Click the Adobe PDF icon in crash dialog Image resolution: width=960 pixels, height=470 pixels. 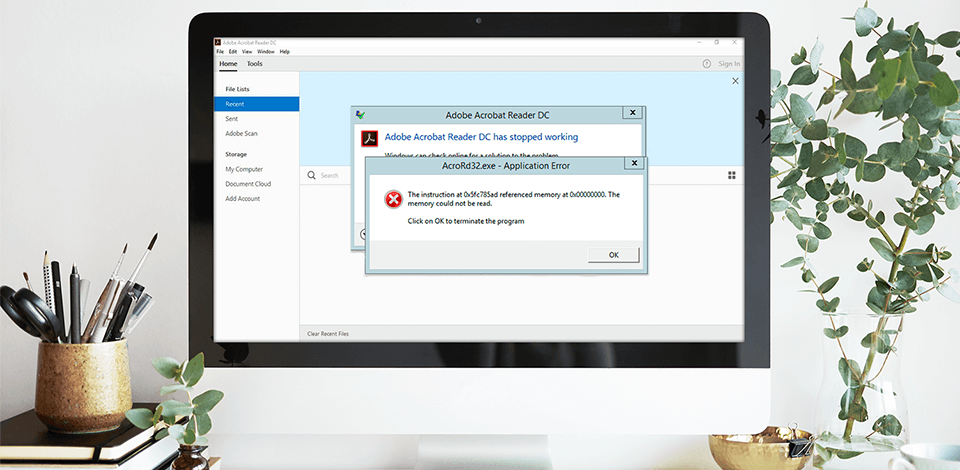(369, 138)
